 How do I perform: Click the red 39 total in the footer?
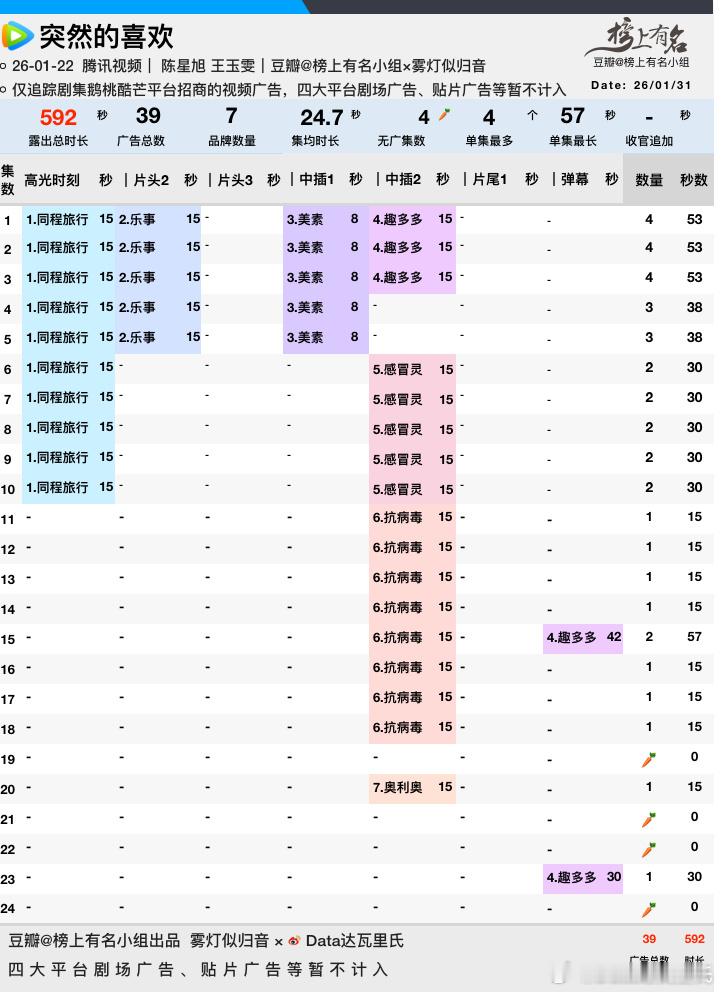[x=649, y=939]
